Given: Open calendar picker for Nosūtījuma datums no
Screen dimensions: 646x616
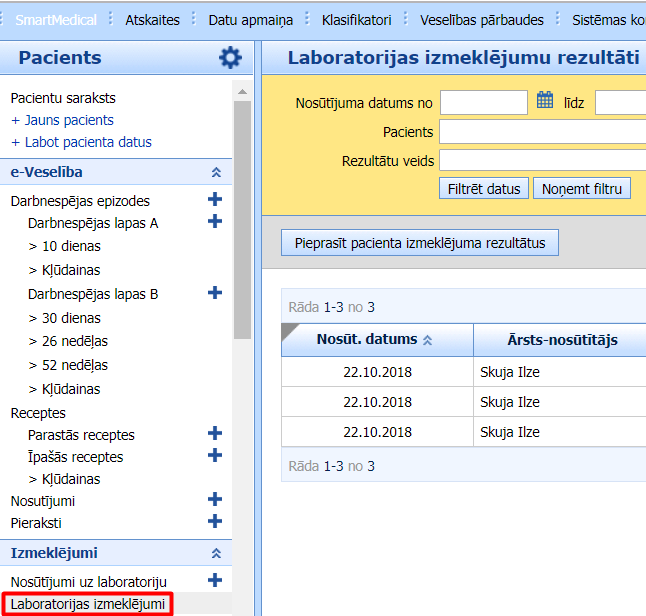Looking at the screenshot, I should (545, 100).
